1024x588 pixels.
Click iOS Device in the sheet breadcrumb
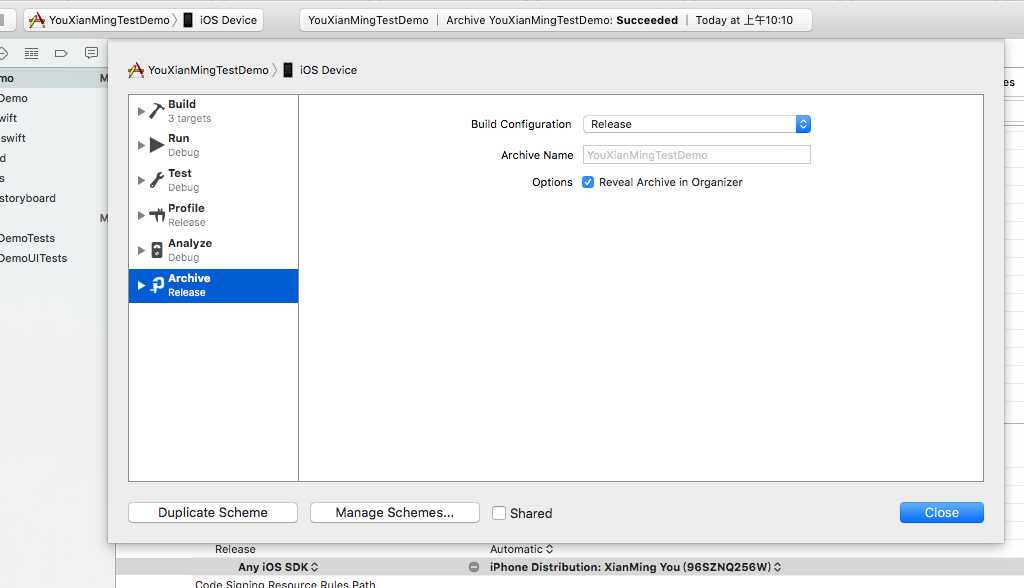[x=328, y=70]
